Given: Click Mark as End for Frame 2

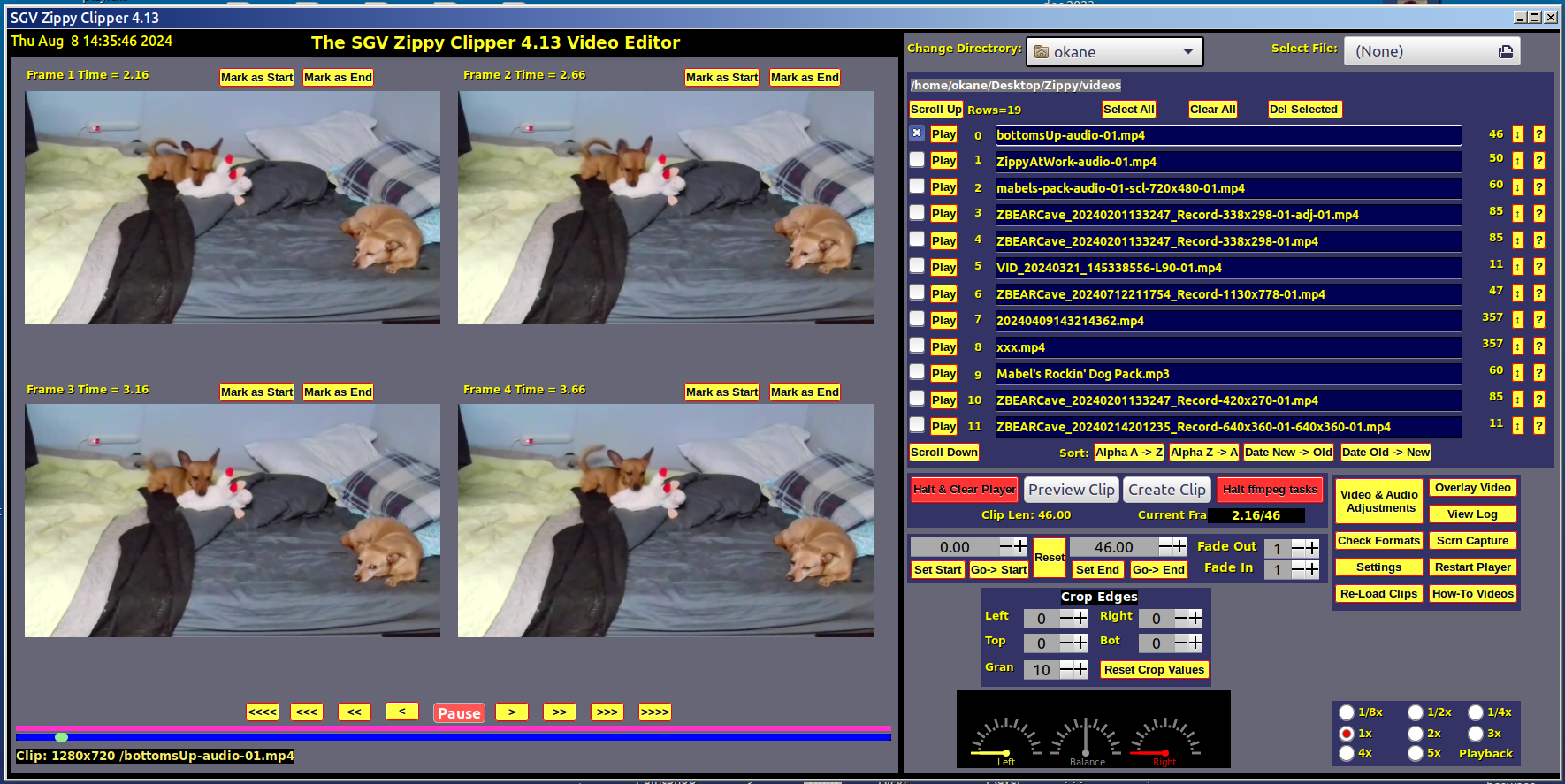Looking at the screenshot, I should pos(805,78).
